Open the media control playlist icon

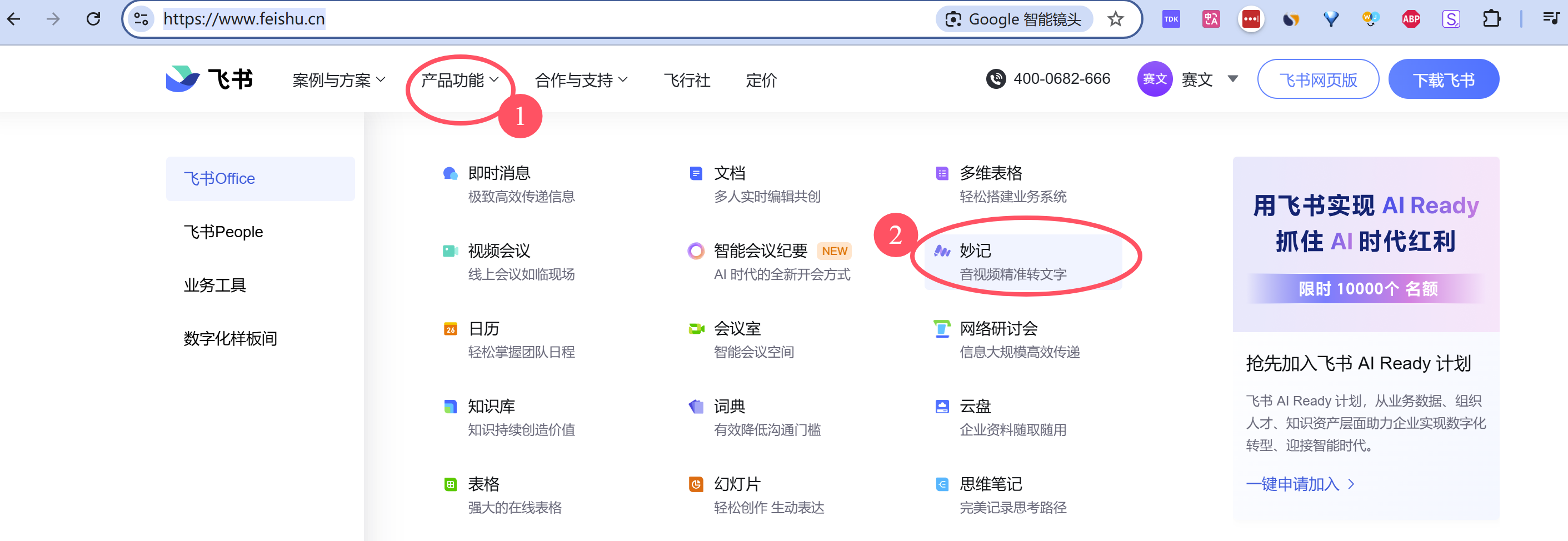coord(1551,18)
